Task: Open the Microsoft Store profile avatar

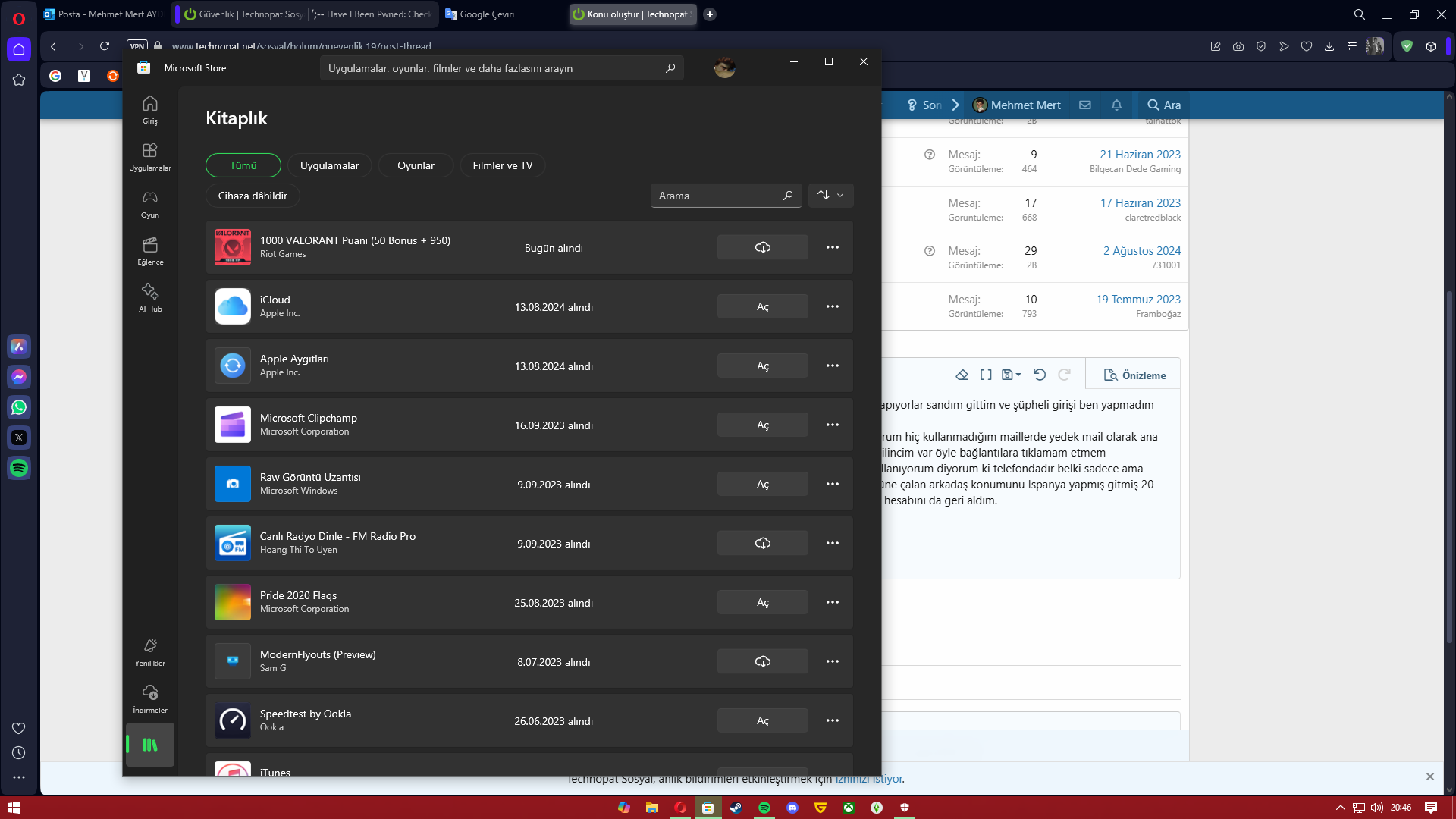Action: point(724,68)
